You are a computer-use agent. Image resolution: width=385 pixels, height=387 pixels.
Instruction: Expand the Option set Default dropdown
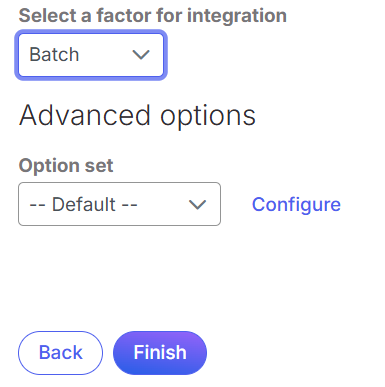pos(119,204)
